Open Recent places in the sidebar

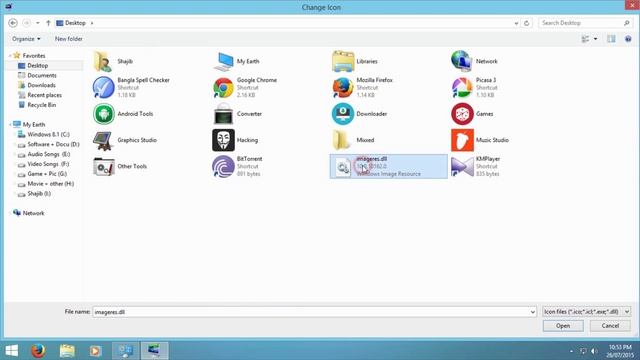44,95
